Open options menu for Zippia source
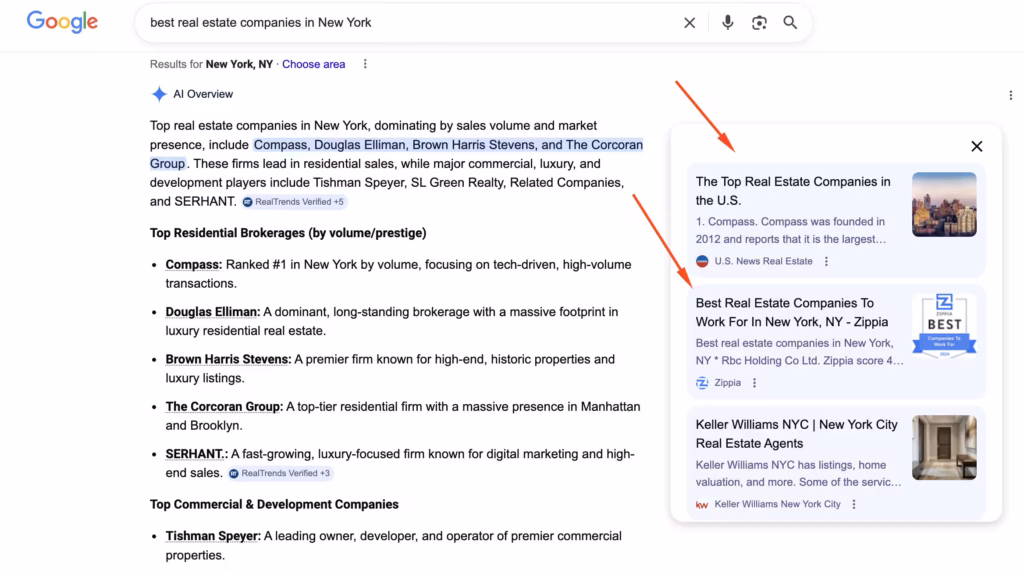Screen dimensions: 1024x570 click(x=754, y=383)
